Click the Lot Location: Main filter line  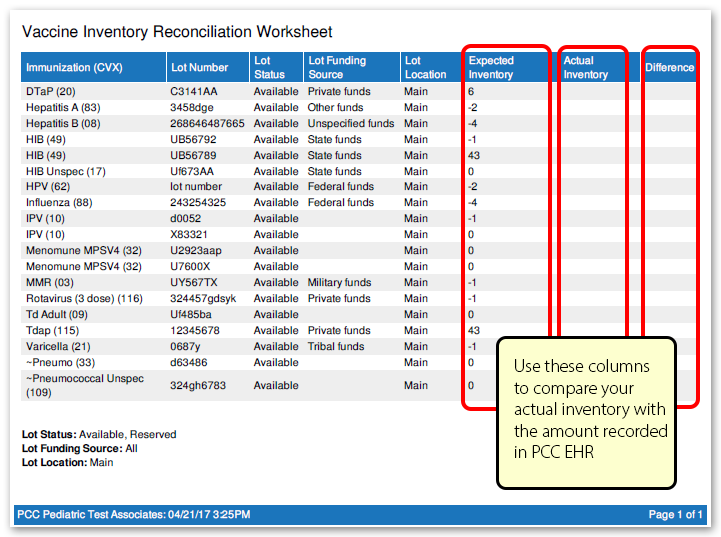[67, 463]
